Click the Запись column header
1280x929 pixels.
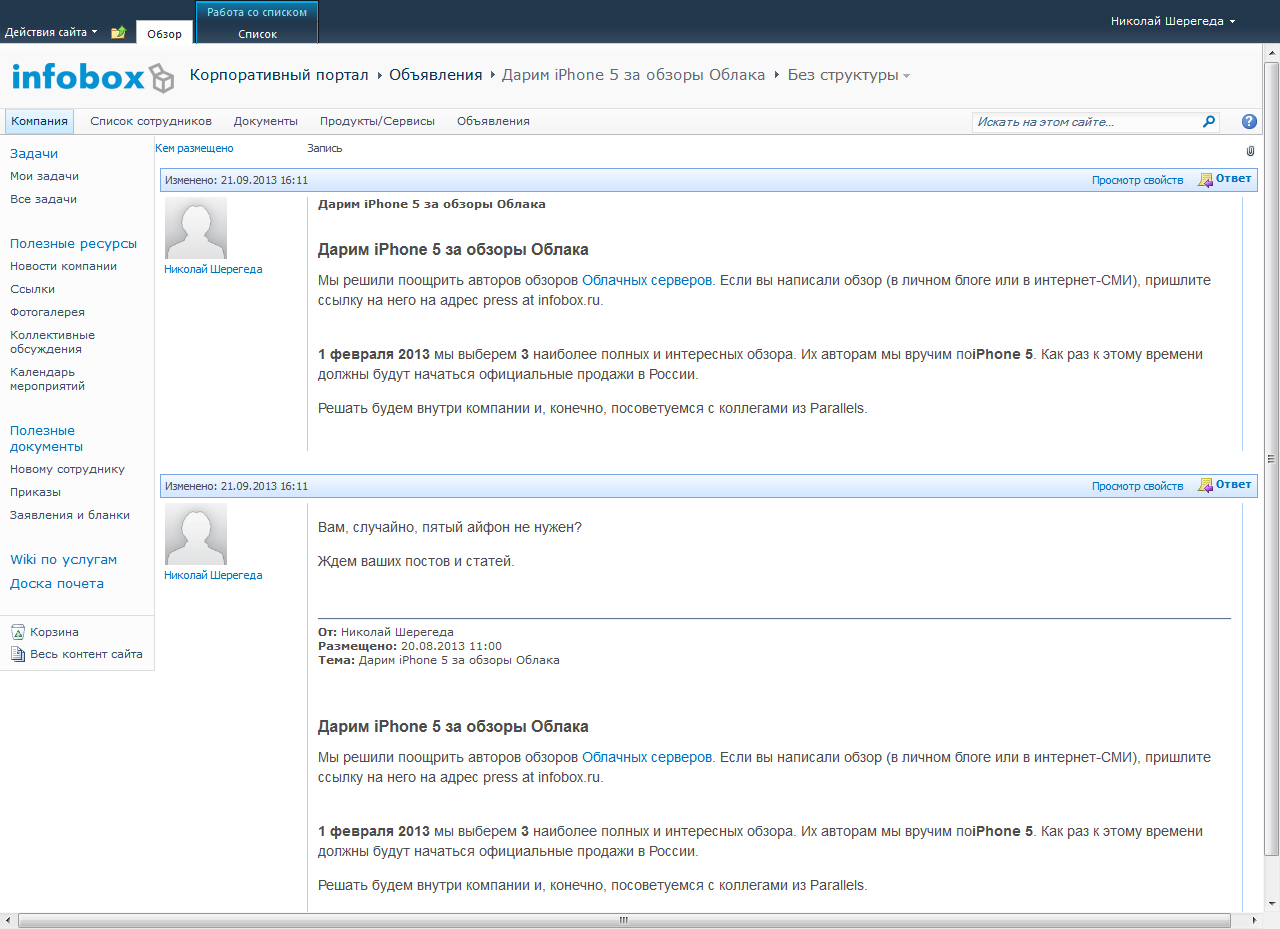325,148
